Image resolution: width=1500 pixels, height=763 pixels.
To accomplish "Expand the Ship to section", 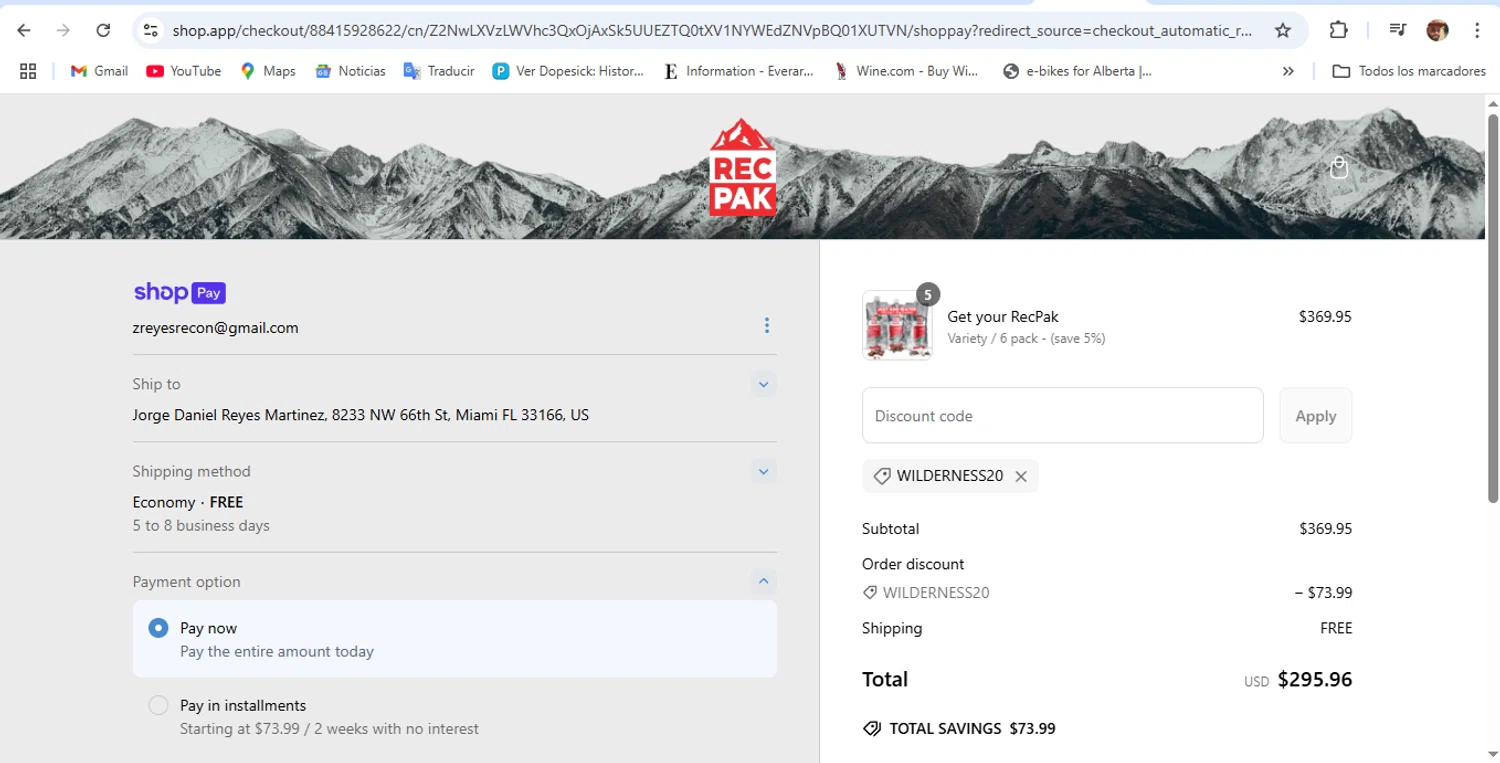I will 763,384.
